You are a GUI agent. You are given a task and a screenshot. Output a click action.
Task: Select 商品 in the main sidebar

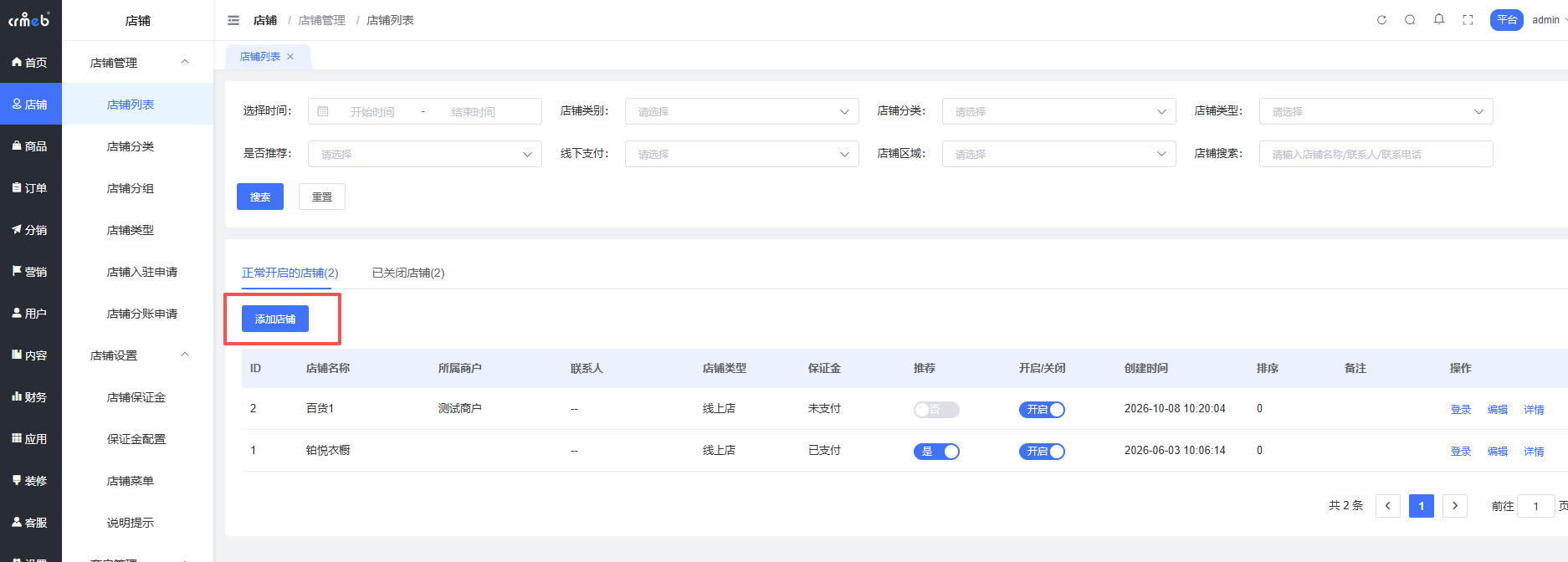click(31, 146)
